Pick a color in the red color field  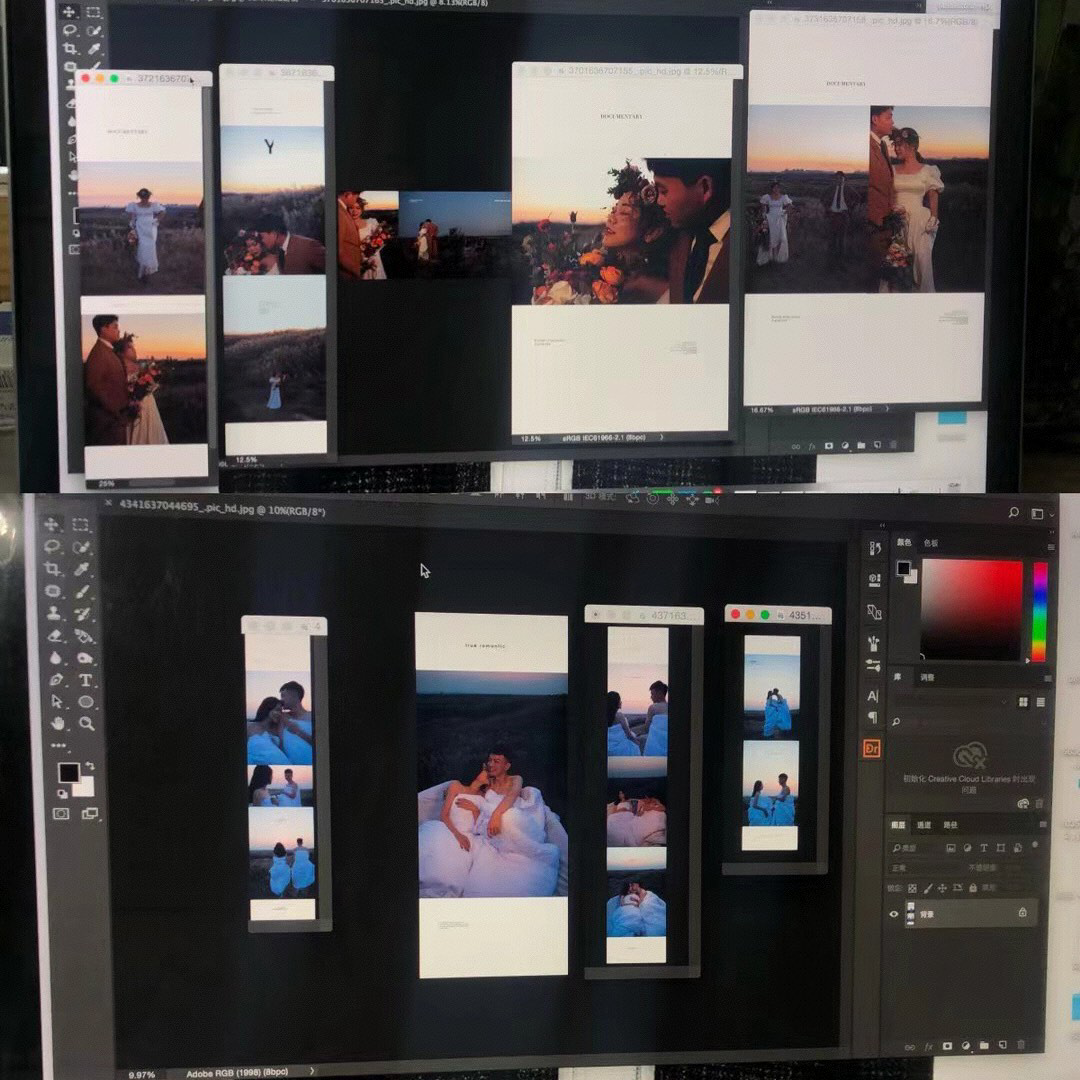point(972,610)
